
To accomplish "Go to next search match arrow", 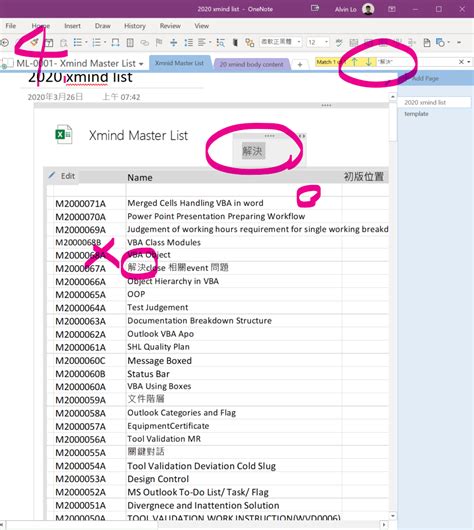I will click(x=369, y=62).
